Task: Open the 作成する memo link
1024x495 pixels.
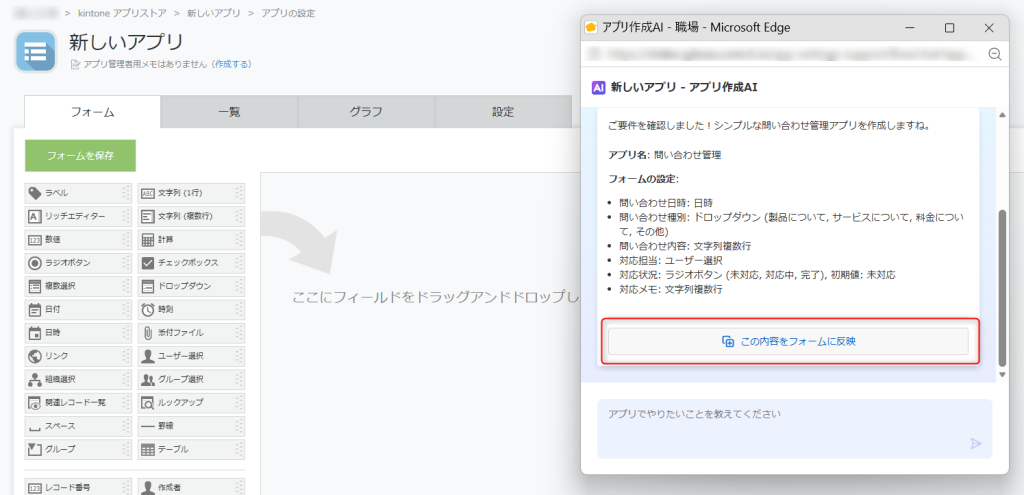Action: click(231, 64)
